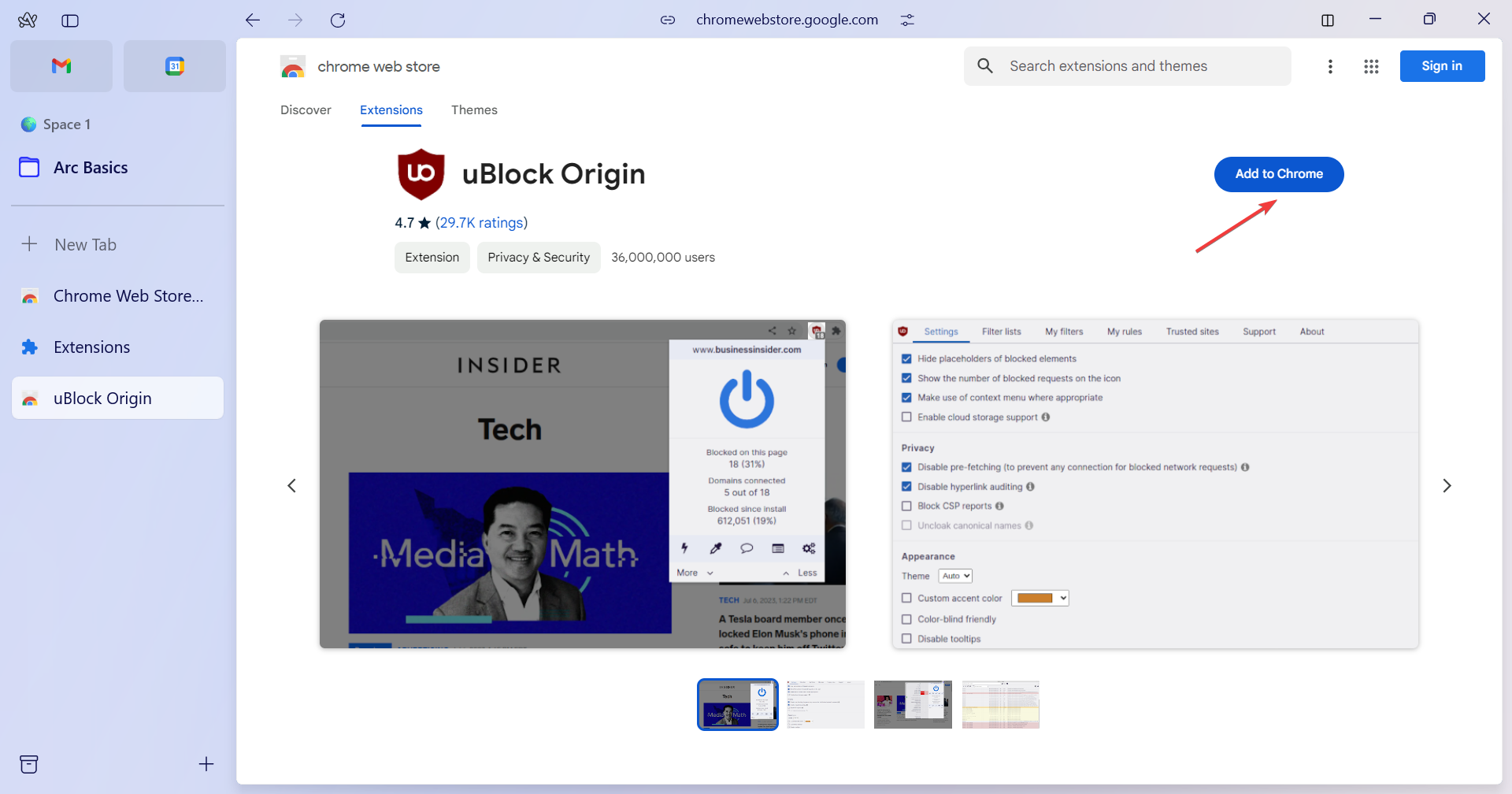Go forward with the right arrow icon
This screenshot has height=794, width=1512.
click(295, 20)
